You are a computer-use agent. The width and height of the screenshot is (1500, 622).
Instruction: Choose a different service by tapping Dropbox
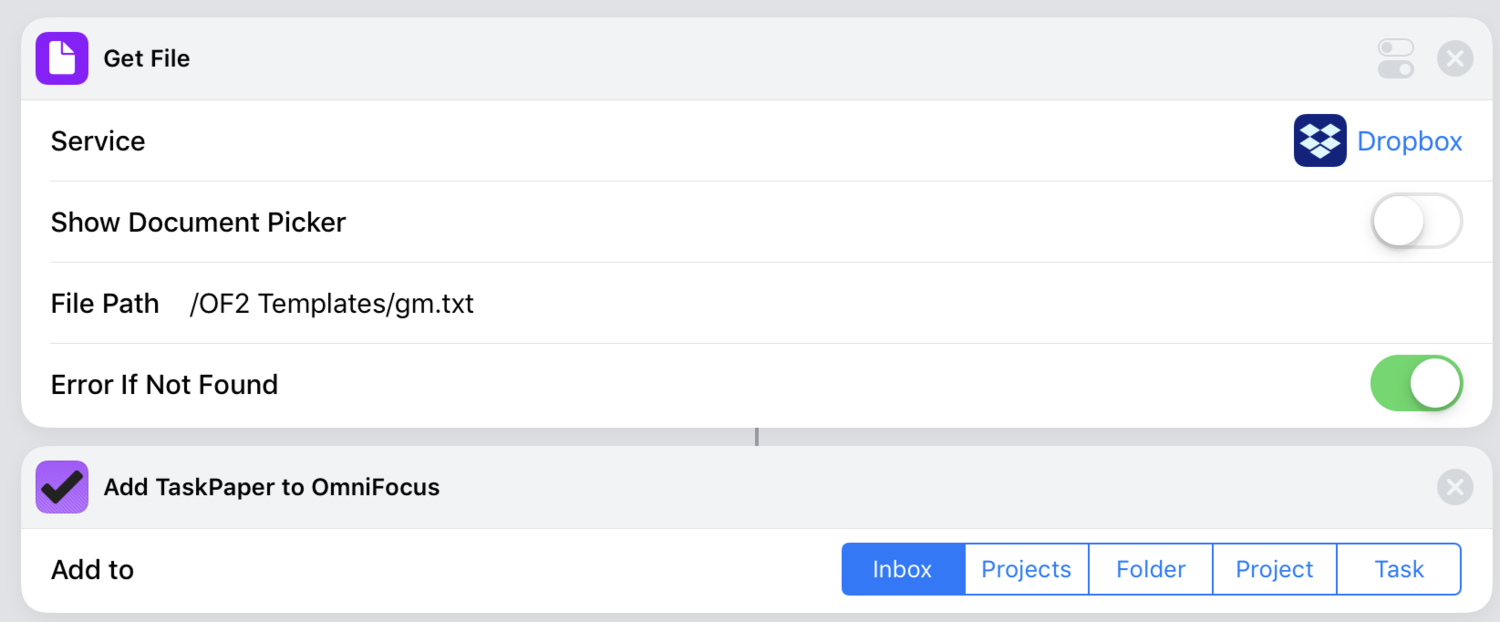[x=1409, y=140]
